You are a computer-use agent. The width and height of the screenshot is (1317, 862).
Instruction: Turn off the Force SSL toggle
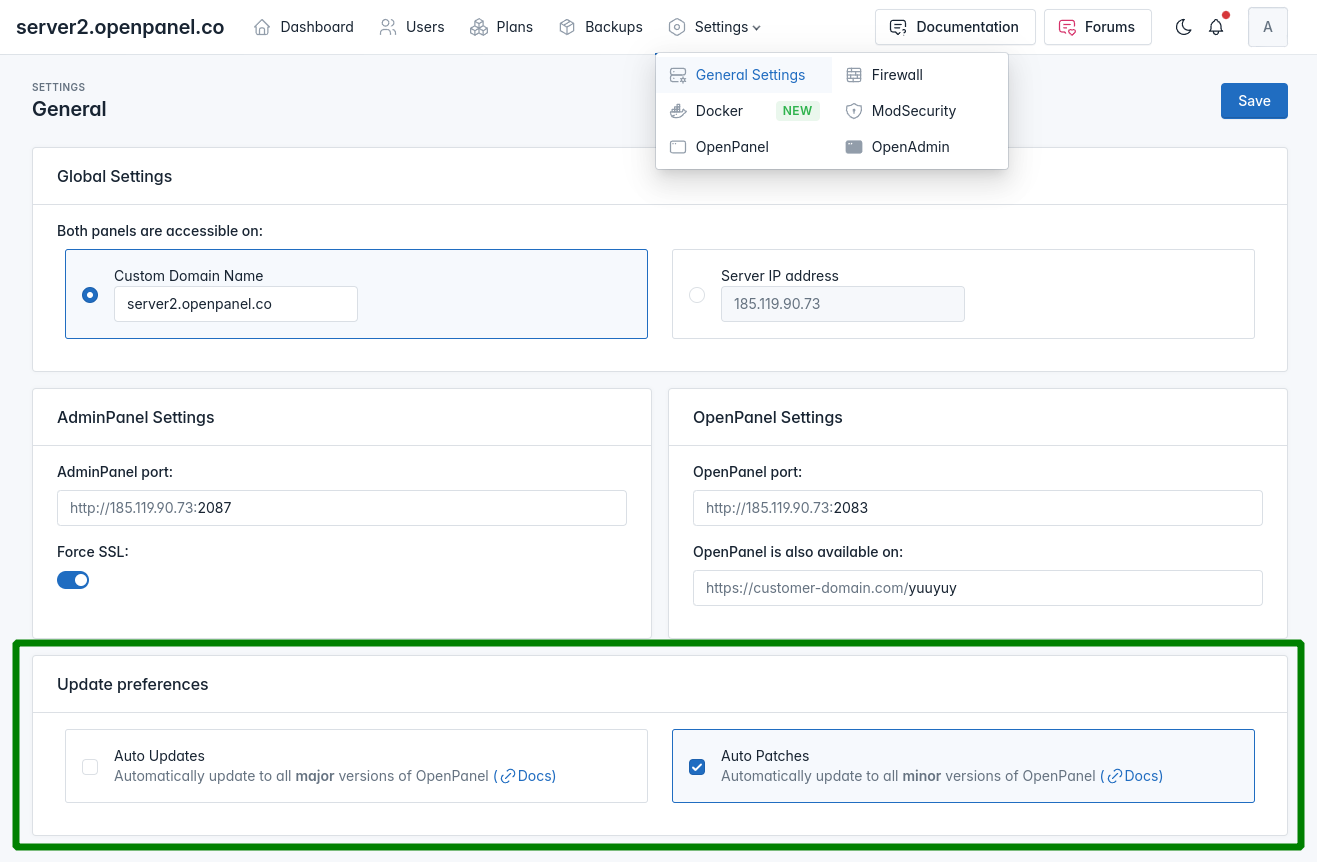tap(73, 580)
